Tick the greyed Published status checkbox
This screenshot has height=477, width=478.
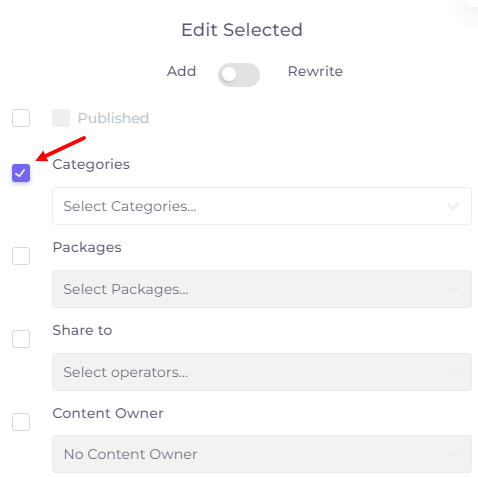[61, 118]
